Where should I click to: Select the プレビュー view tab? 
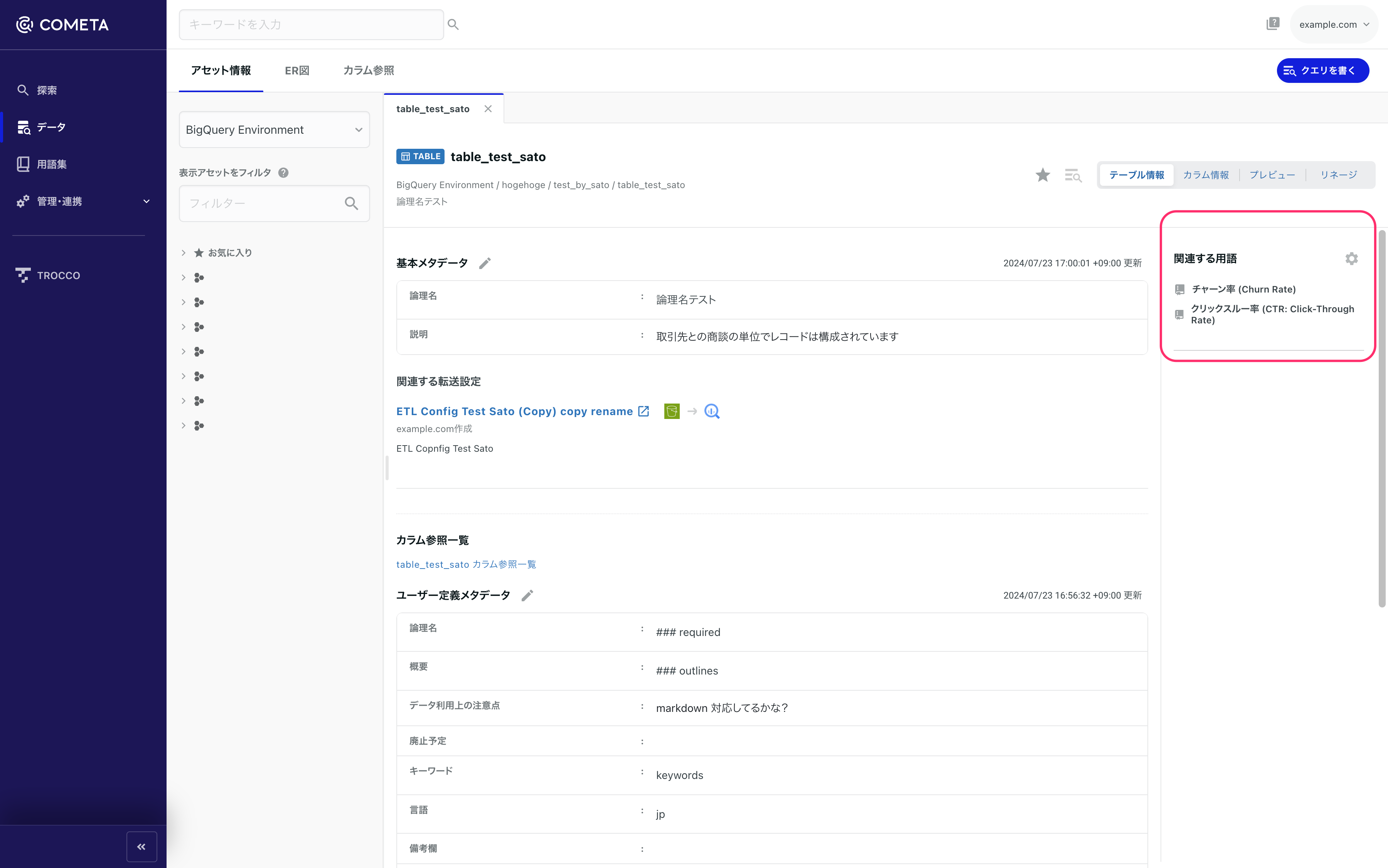coord(1272,175)
